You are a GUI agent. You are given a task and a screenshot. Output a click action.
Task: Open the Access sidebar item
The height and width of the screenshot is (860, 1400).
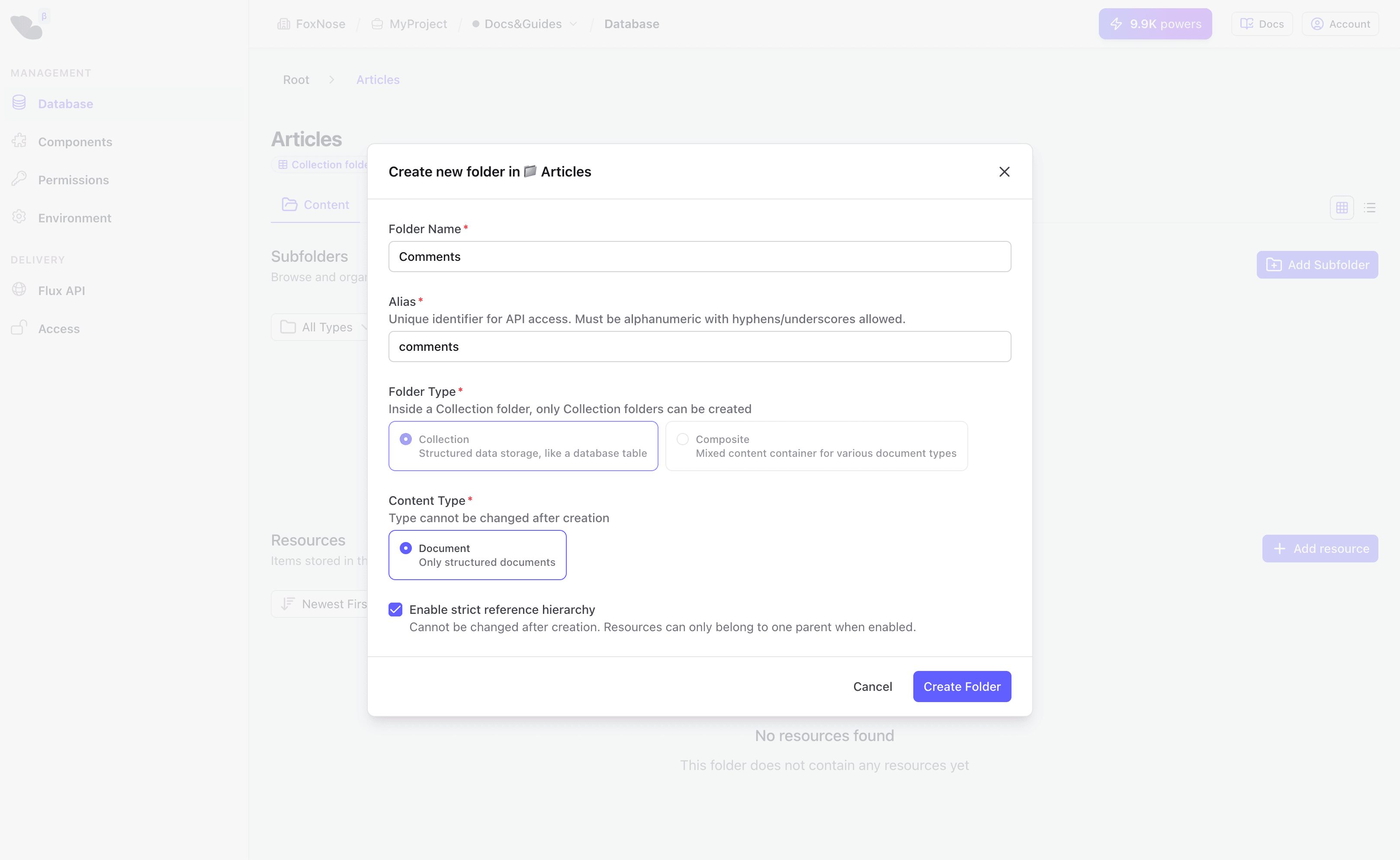pyautogui.click(x=58, y=329)
